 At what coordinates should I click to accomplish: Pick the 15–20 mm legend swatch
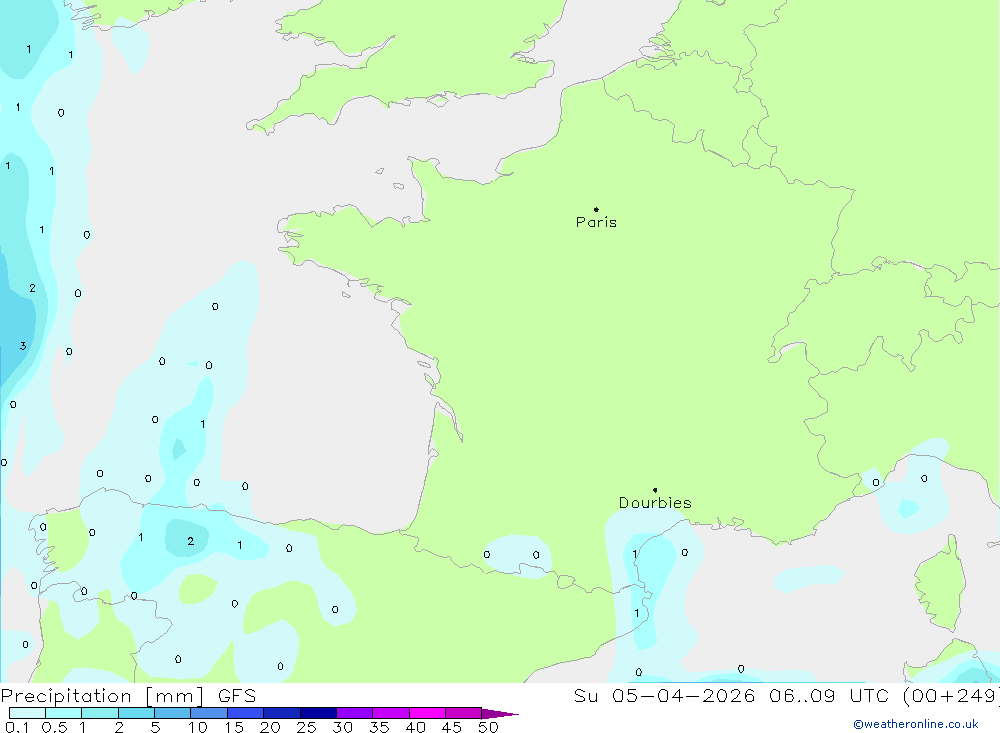pyautogui.click(x=246, y=713)
